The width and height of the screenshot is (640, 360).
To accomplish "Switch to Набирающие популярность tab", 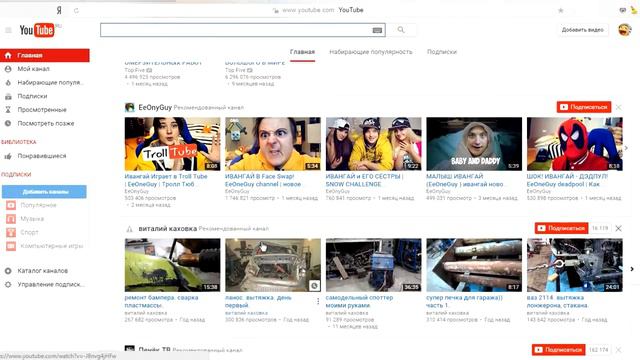I will tap(371, 52).
